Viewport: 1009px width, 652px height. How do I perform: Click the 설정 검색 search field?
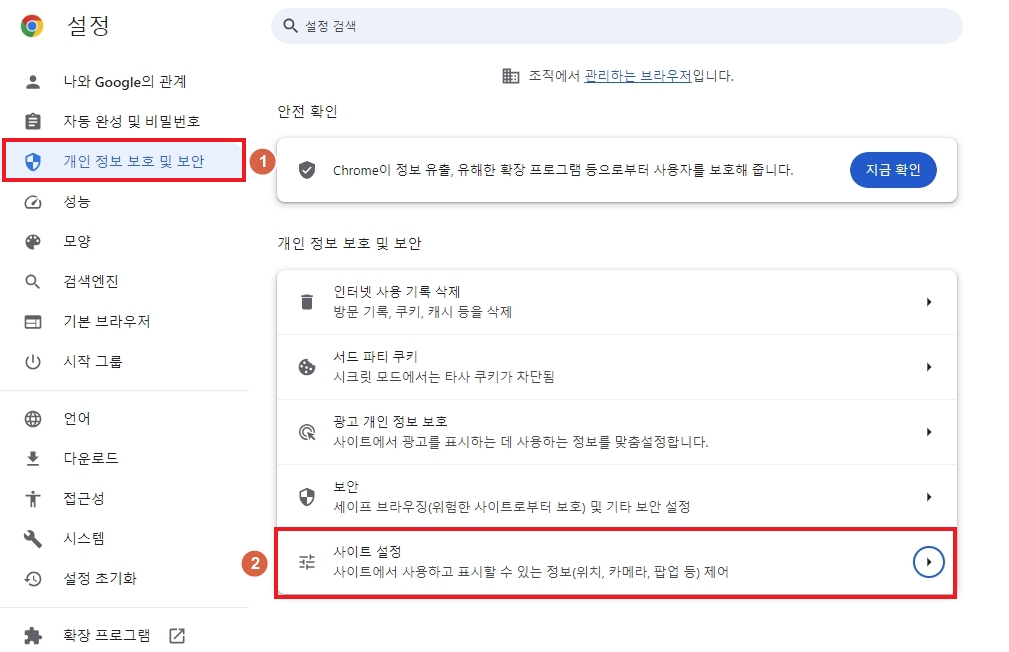click(614, 26)
